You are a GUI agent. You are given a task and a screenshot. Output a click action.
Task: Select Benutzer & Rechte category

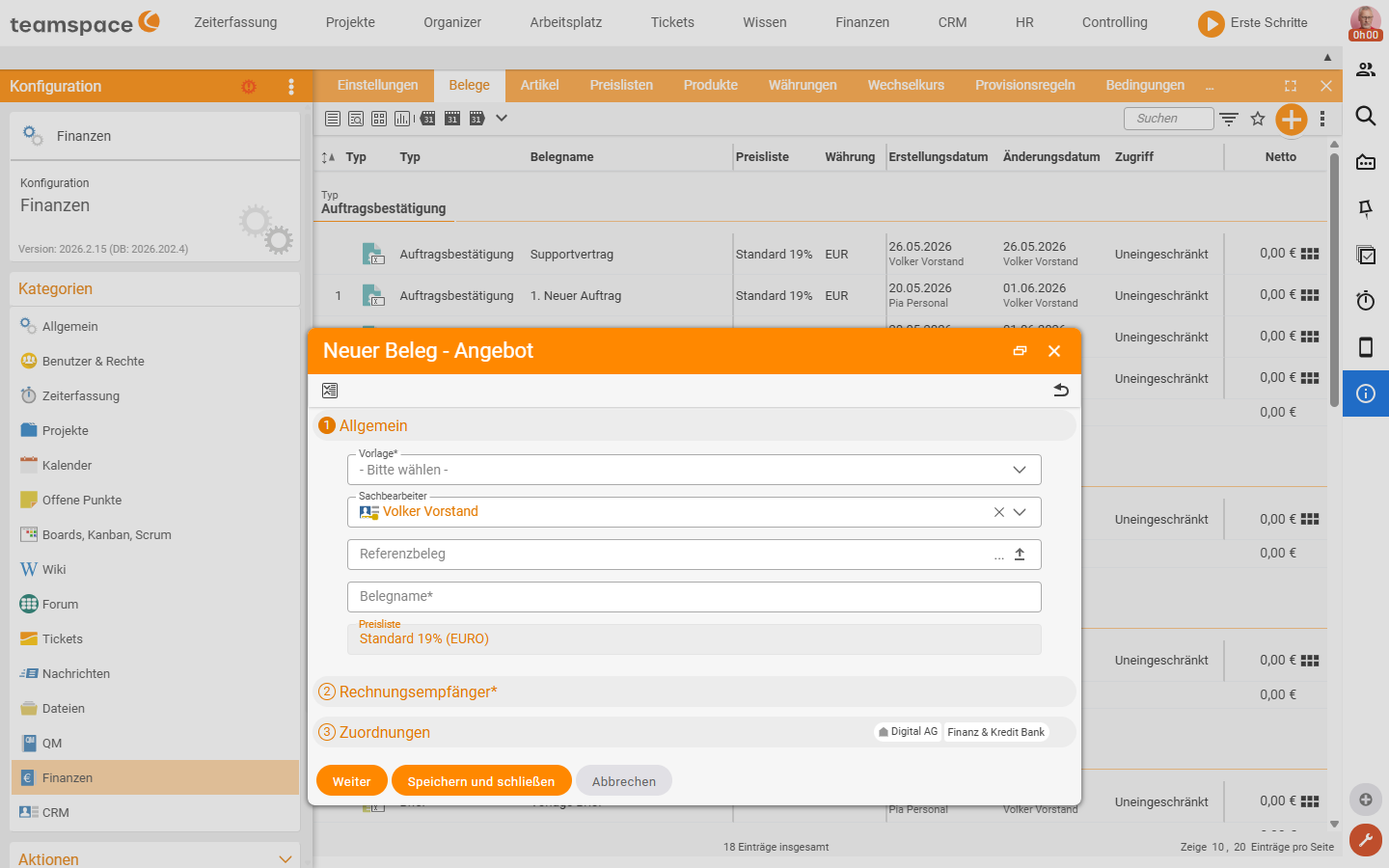[155, 361]
